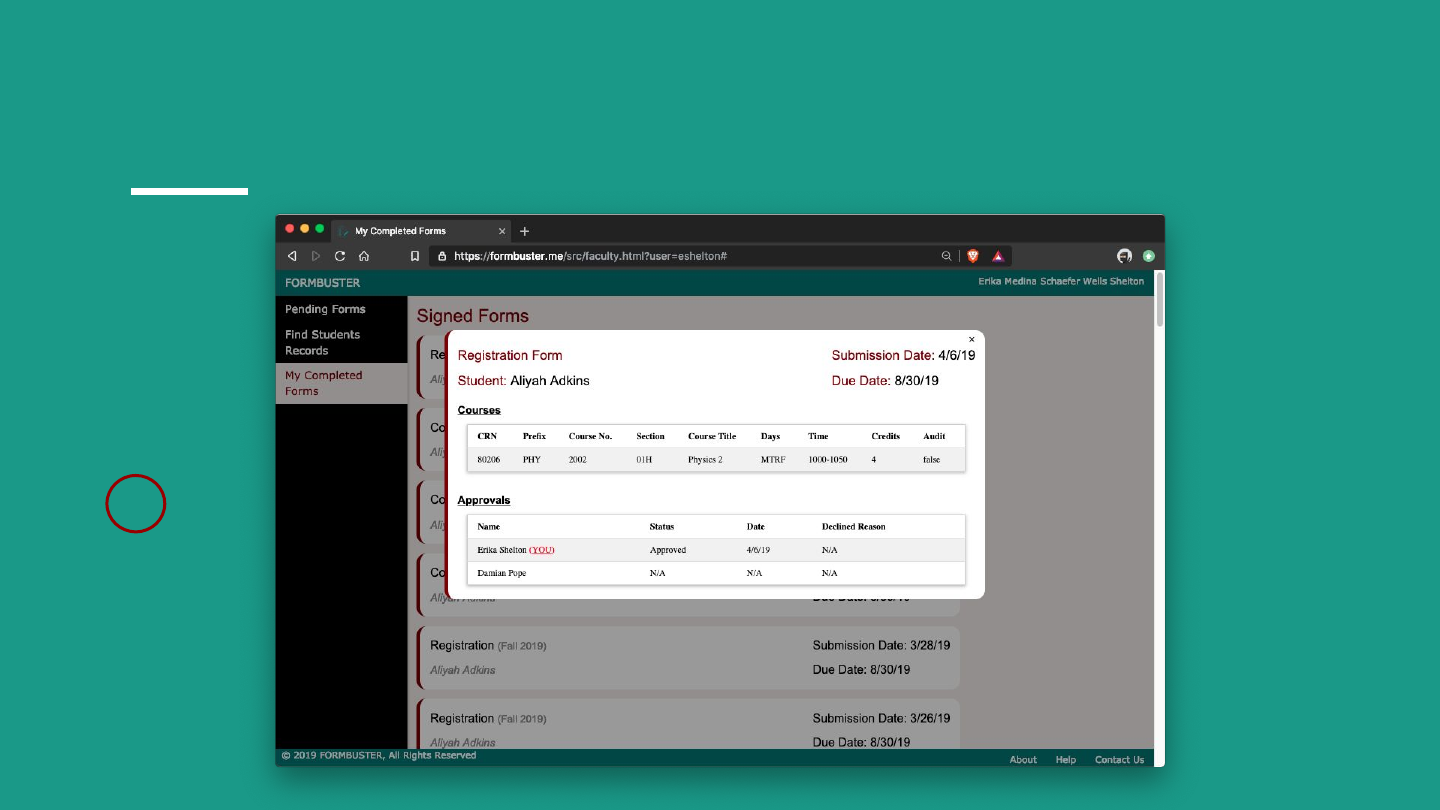
Task: Close the Registration Form popup
Action: point(972,340)
